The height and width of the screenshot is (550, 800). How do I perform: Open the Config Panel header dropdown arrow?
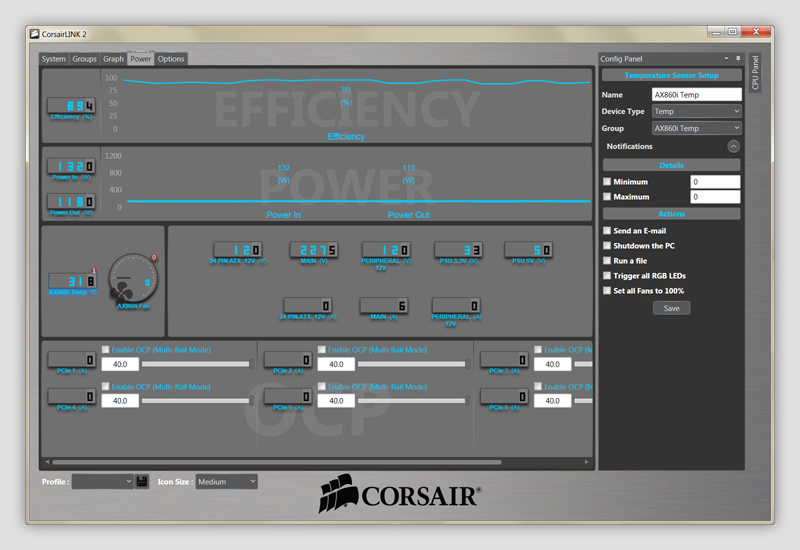tap(727, 59)
